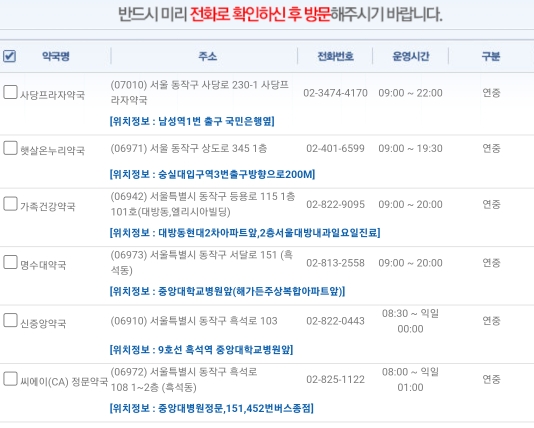This screenshot has width=534, height=428.
Task: Check the box for 씨에이(CA) 정문약국
Action: click(10, 379)
